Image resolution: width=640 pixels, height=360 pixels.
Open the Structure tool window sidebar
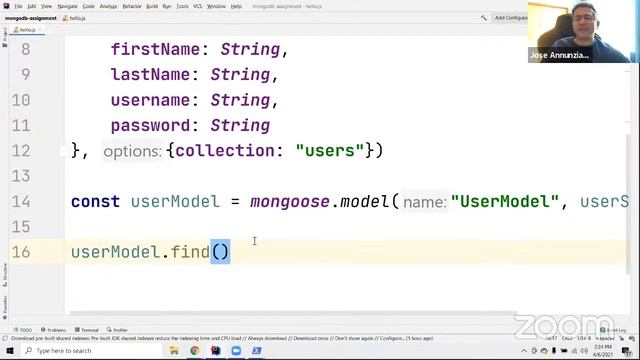5,274
